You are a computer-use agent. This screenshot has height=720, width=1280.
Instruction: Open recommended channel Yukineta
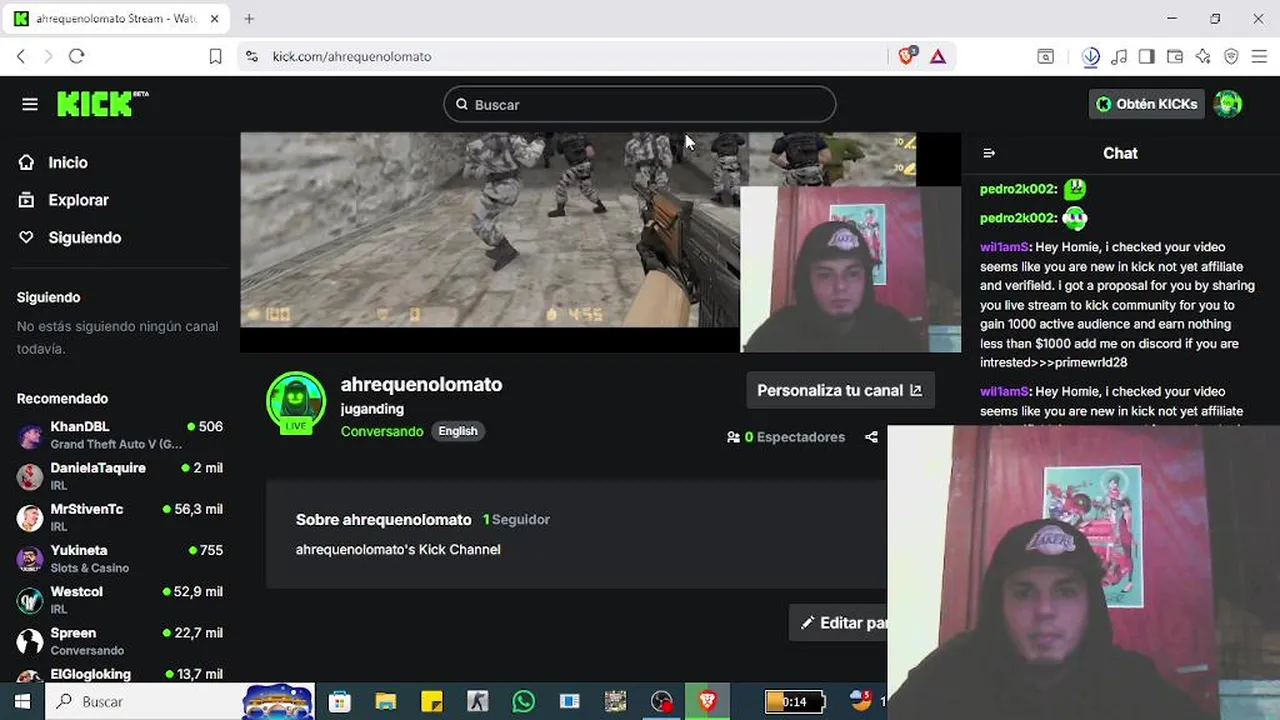[120, 558]
